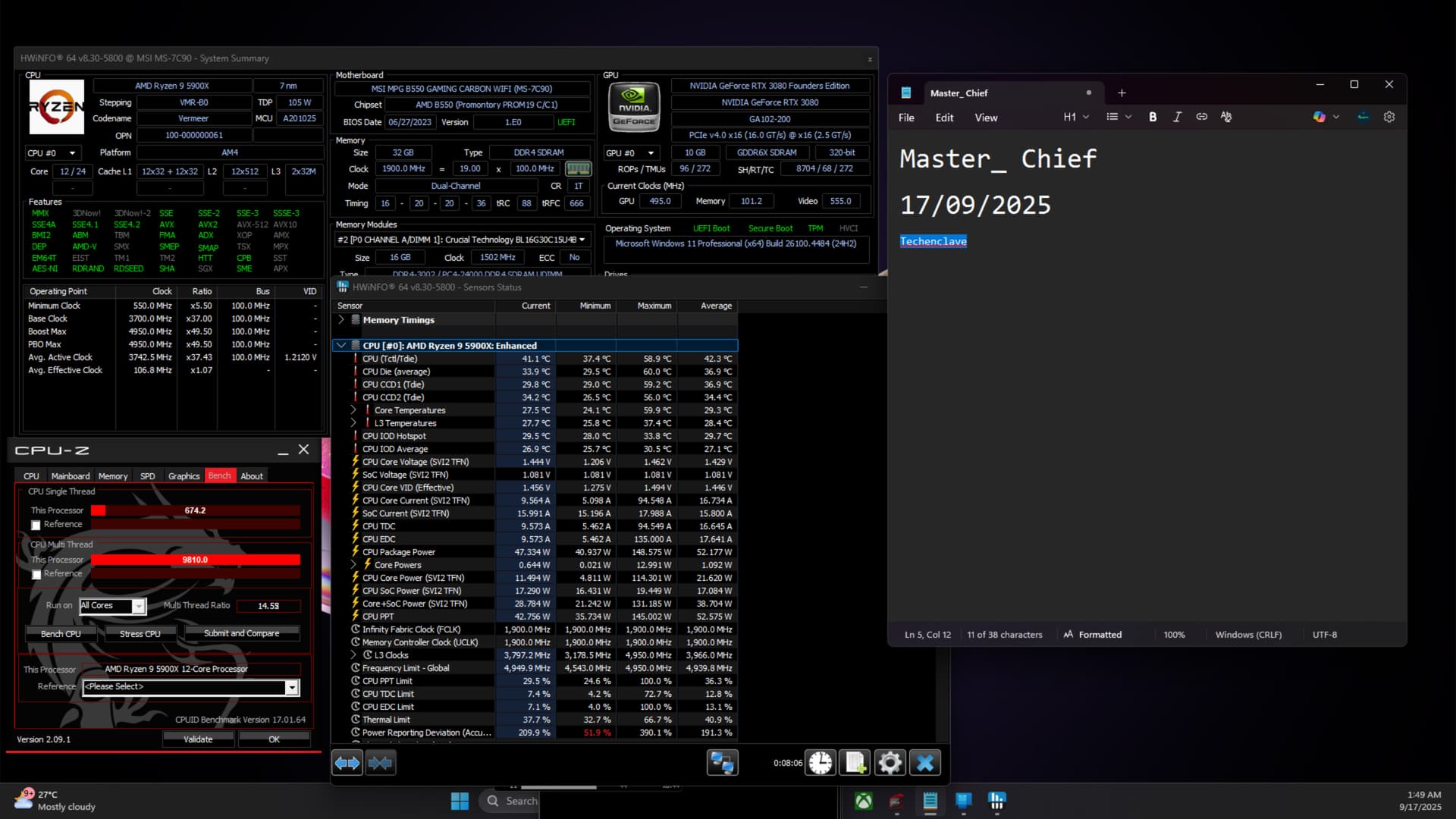This screenshot has height=819, width=1456.
Task: Click blue monitor app icon on taskbar
Action: (x=964, y=801)
